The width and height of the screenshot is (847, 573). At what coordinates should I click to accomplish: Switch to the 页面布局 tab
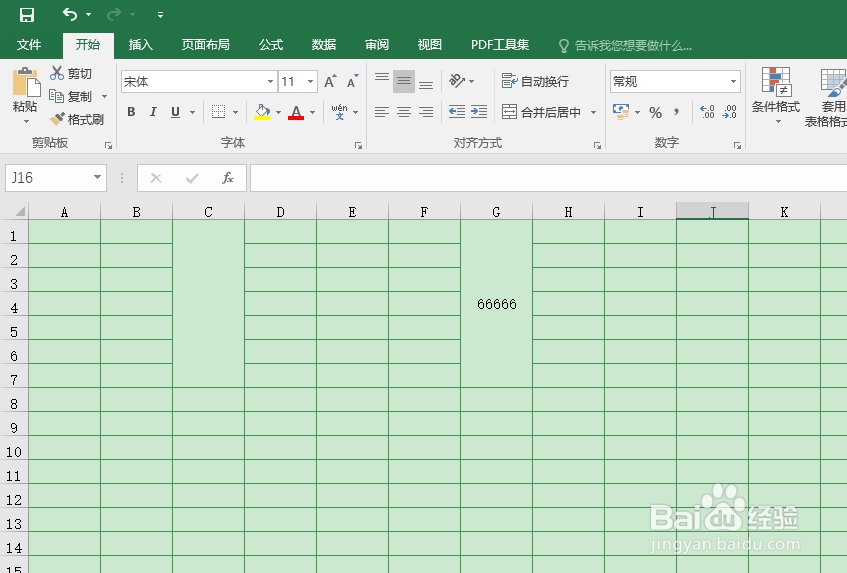point(206,45)
